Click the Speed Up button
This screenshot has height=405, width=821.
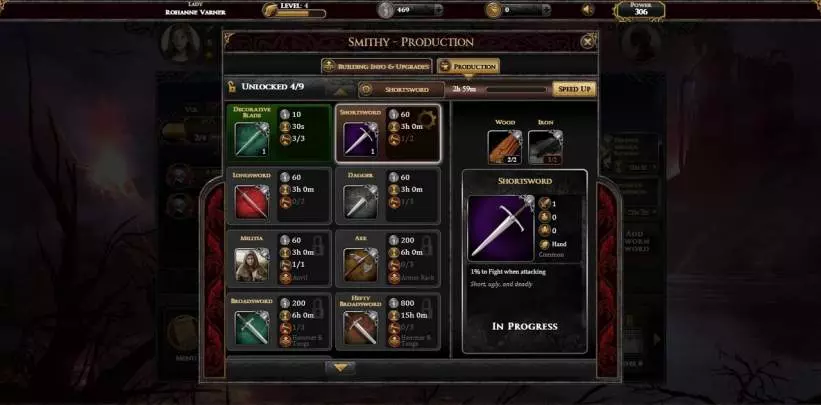pyautogui.click(x=574, y=89)
